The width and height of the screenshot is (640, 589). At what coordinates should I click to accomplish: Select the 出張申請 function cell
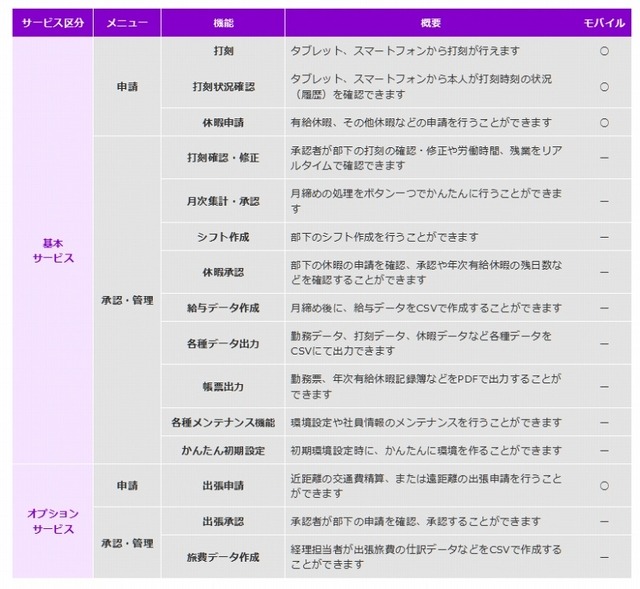coord(223,486)
